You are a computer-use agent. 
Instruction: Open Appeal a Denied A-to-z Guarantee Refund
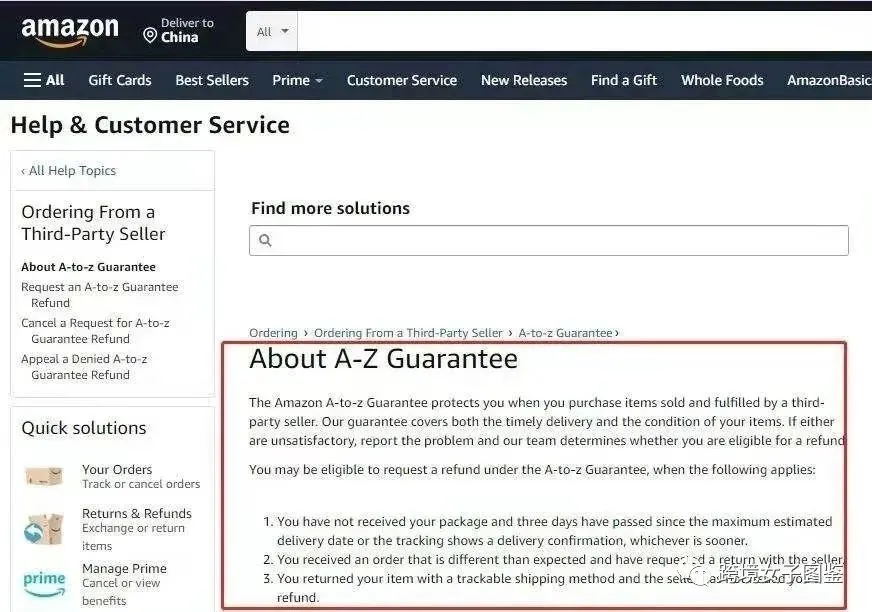[x=84, y=367]
